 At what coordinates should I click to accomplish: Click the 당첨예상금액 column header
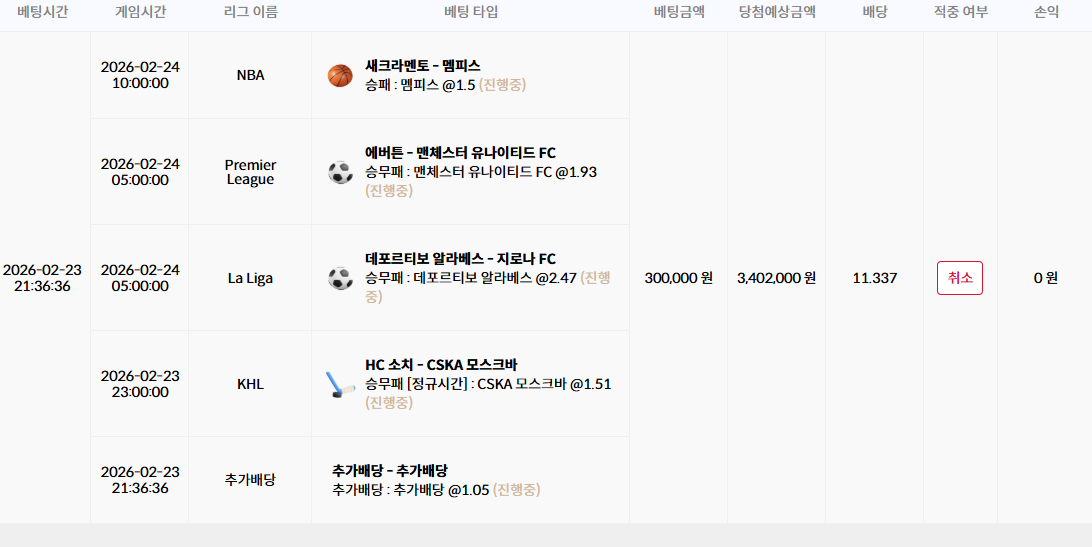[777, 12]
